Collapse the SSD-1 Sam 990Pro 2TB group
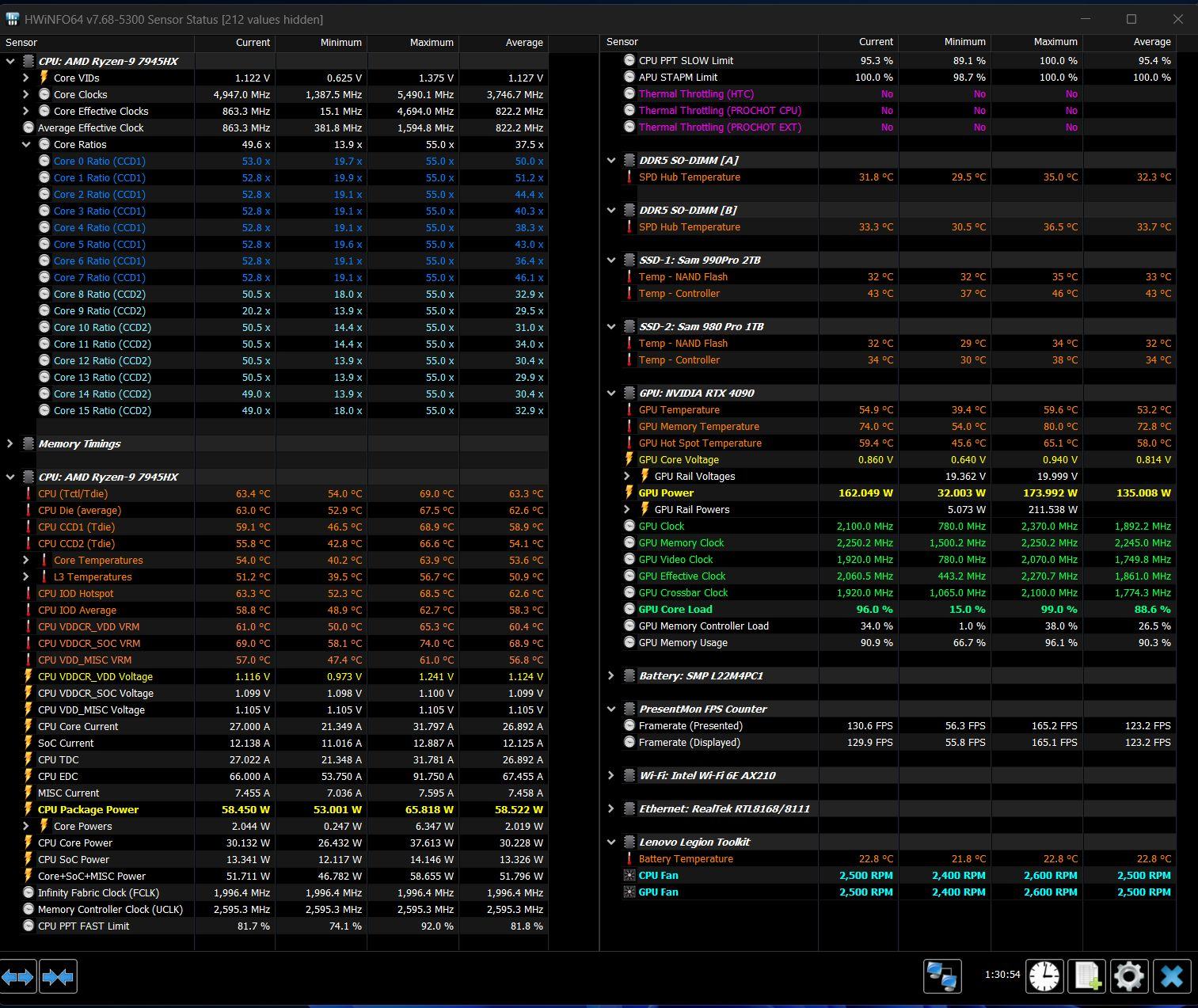The height and width of the screenshot is (1008, 1198). click(611, 260)
